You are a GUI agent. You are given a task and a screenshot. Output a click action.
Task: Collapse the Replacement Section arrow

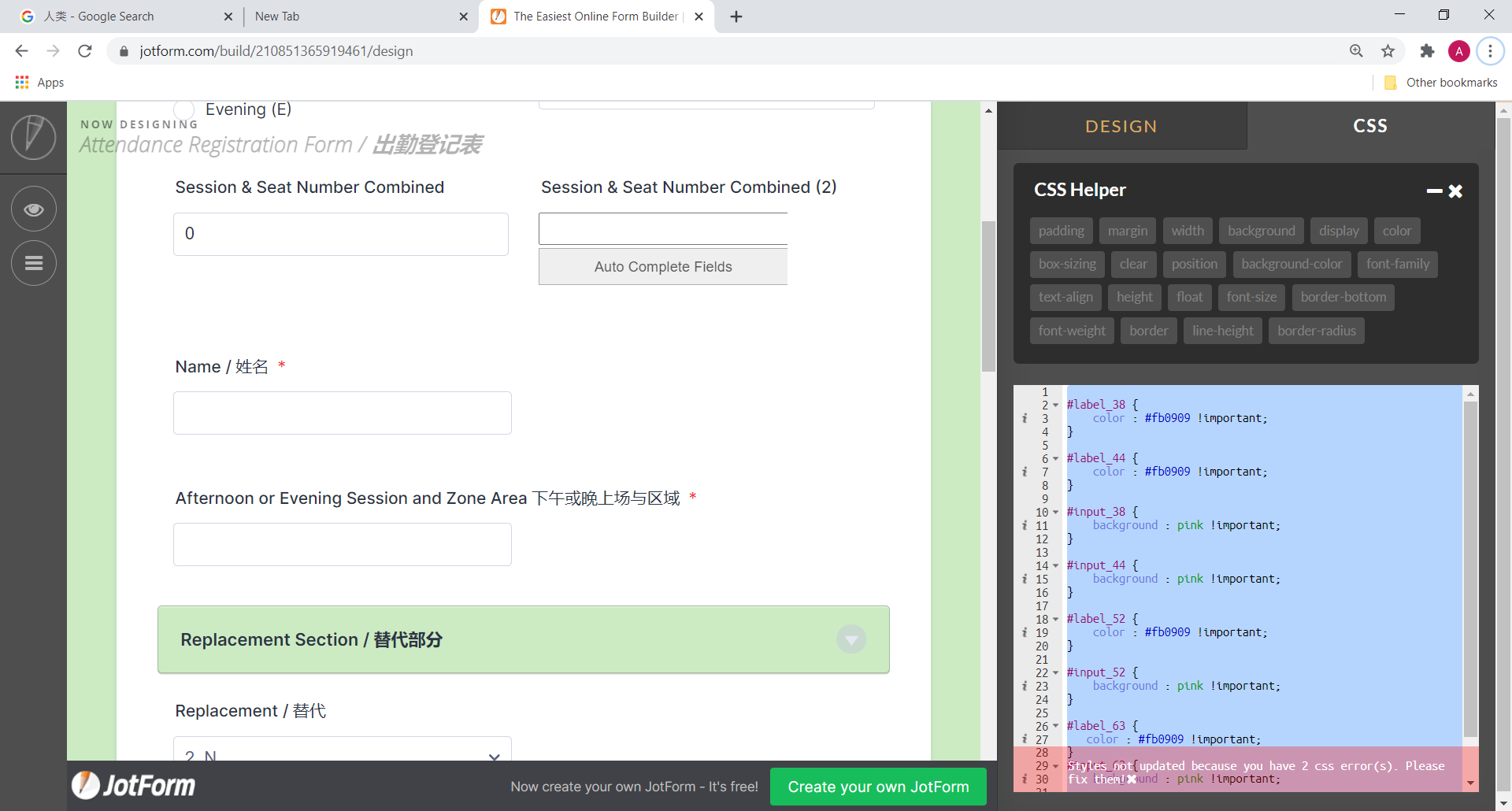[x=850, y=639]
